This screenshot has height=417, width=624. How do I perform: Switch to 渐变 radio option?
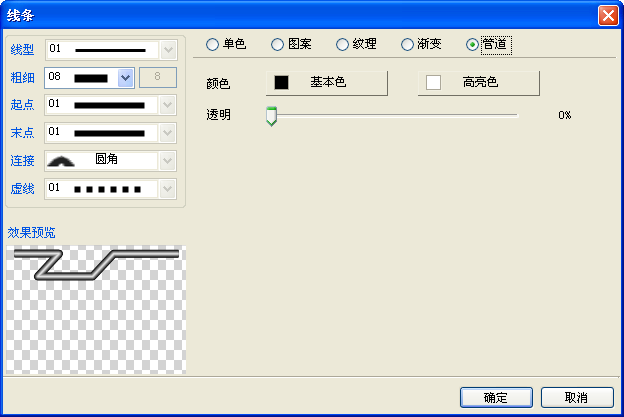(x=421, y=44)
